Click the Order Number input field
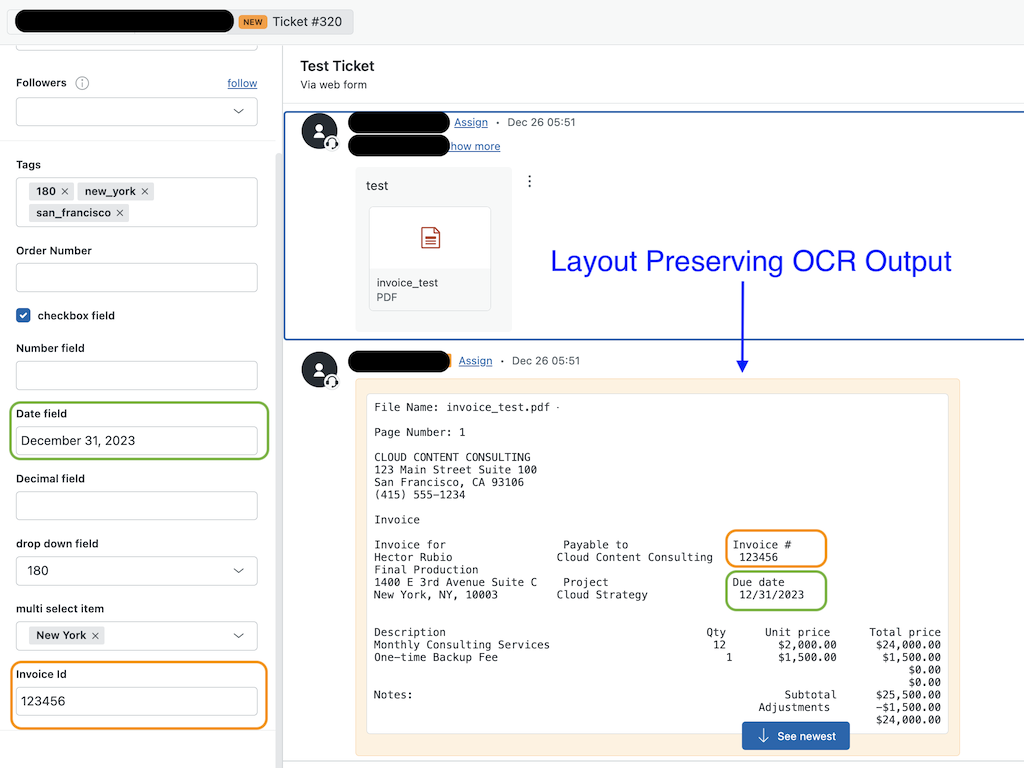 [x=137, y=278]
